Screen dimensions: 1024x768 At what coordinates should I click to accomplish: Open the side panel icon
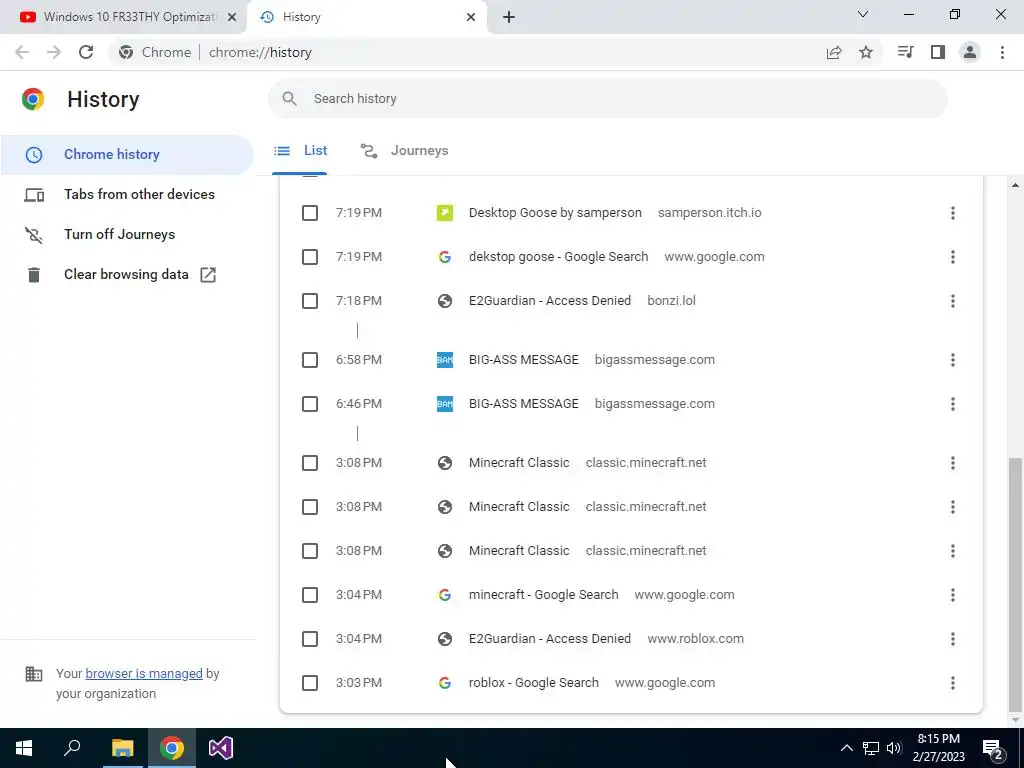click(938, 52)
